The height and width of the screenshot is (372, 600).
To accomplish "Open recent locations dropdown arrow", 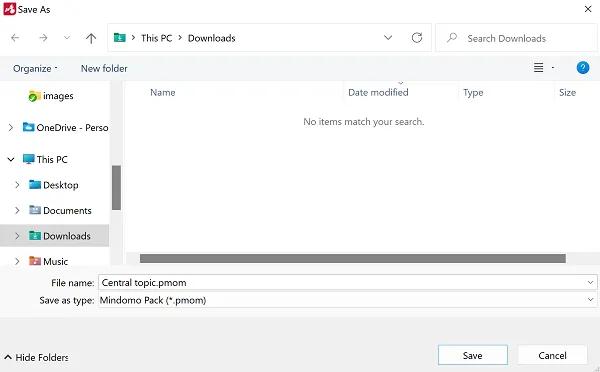I will (67, 38).
